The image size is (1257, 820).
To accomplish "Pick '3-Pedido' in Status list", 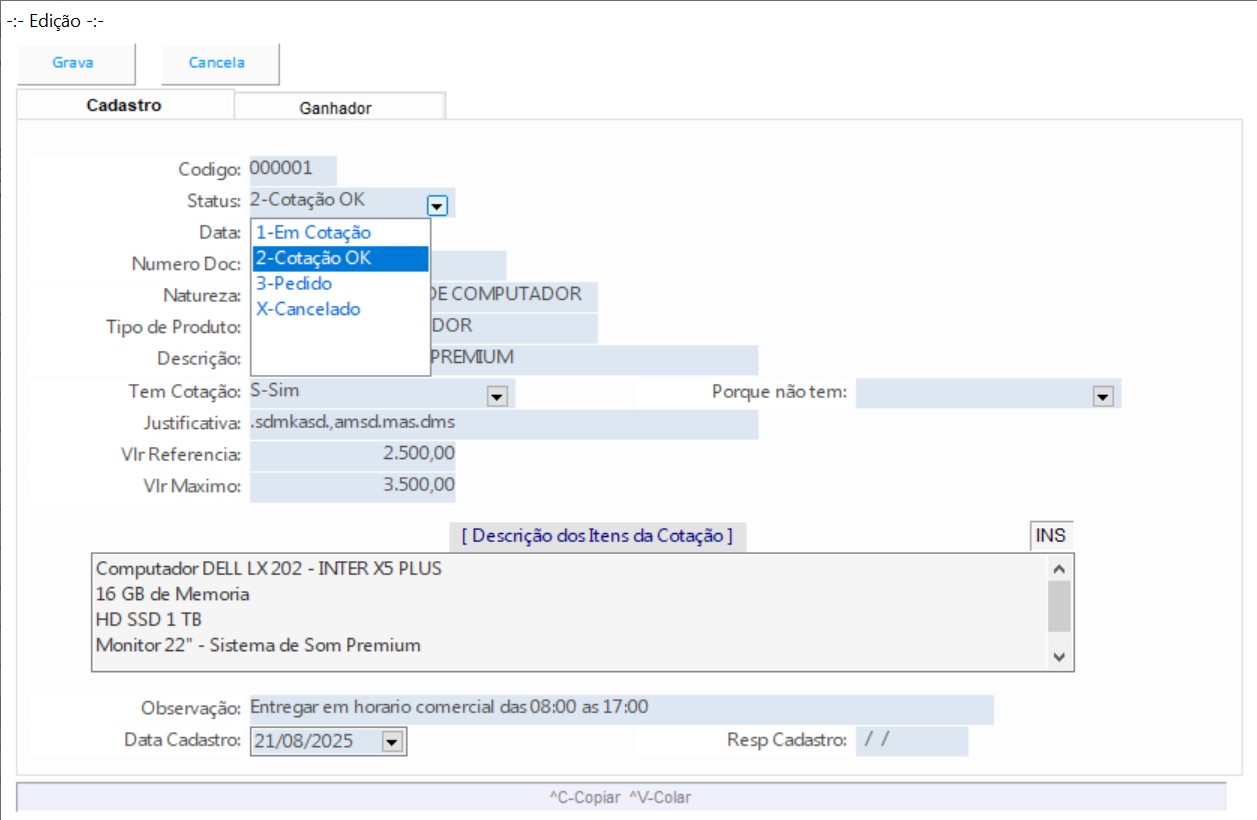I will point(294,284).
